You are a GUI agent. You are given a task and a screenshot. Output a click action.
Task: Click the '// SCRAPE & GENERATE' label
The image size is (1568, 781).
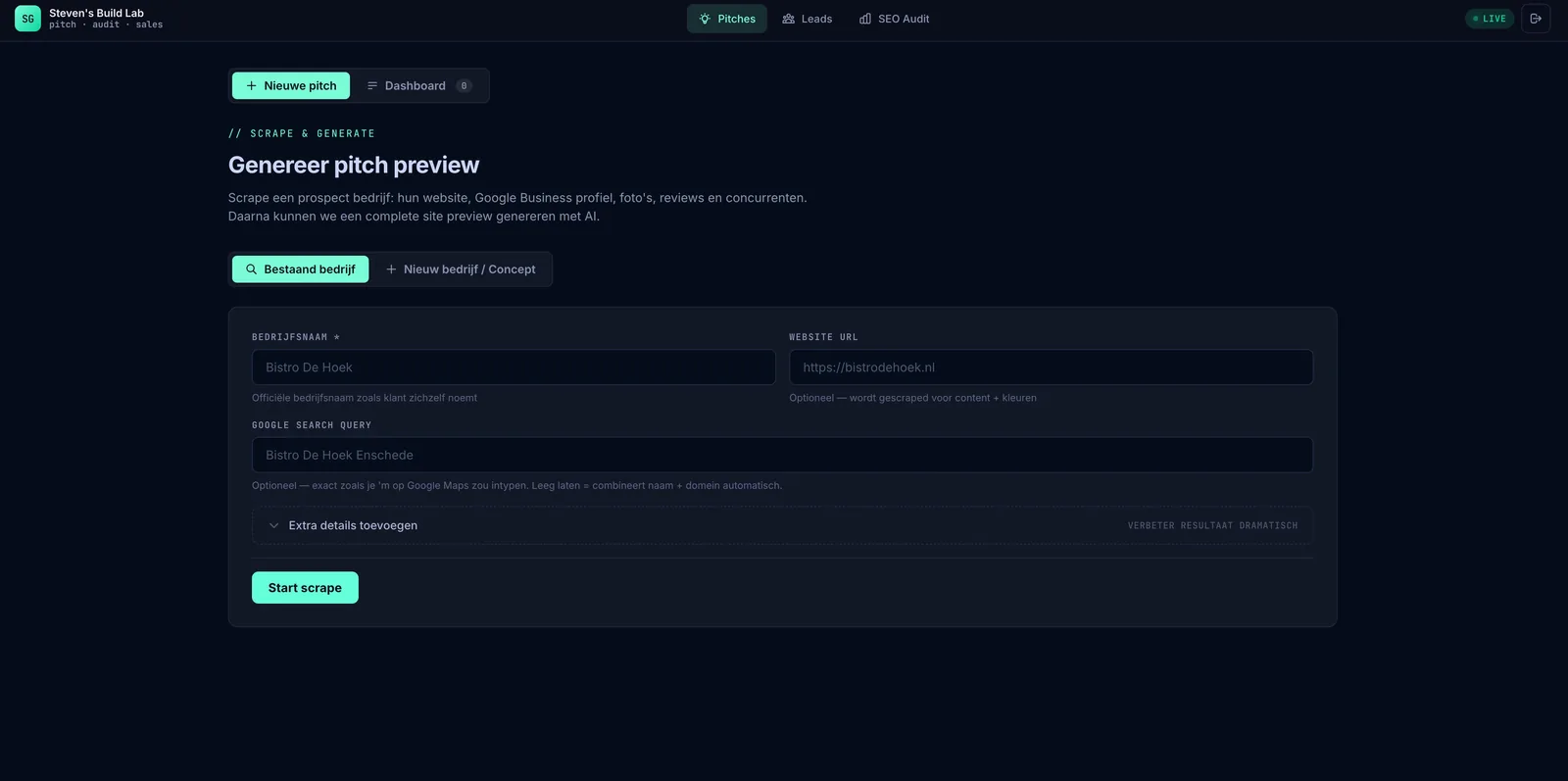point(302,133)
